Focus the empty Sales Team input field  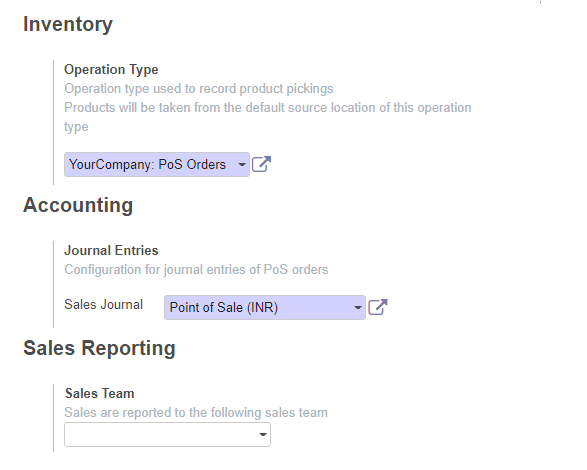tap(167, 434)
